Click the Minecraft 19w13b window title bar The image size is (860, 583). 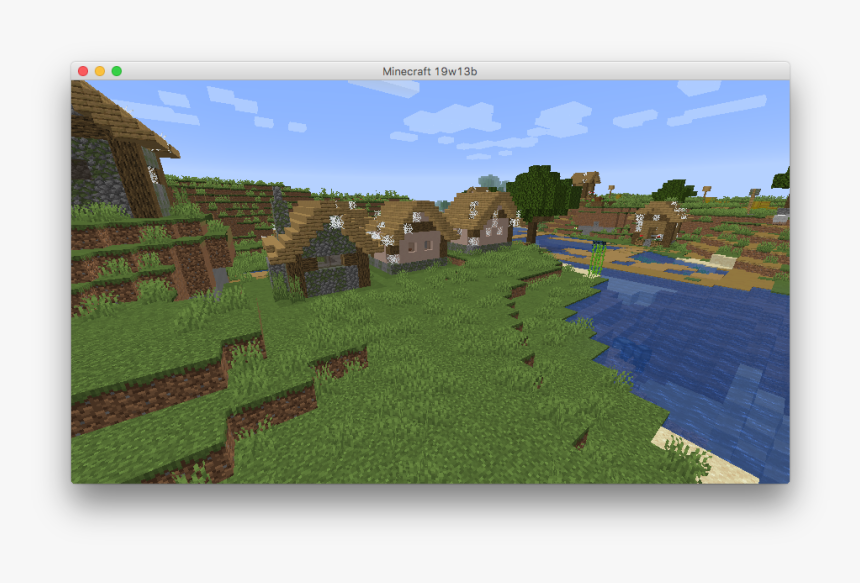tap(430, 71)
